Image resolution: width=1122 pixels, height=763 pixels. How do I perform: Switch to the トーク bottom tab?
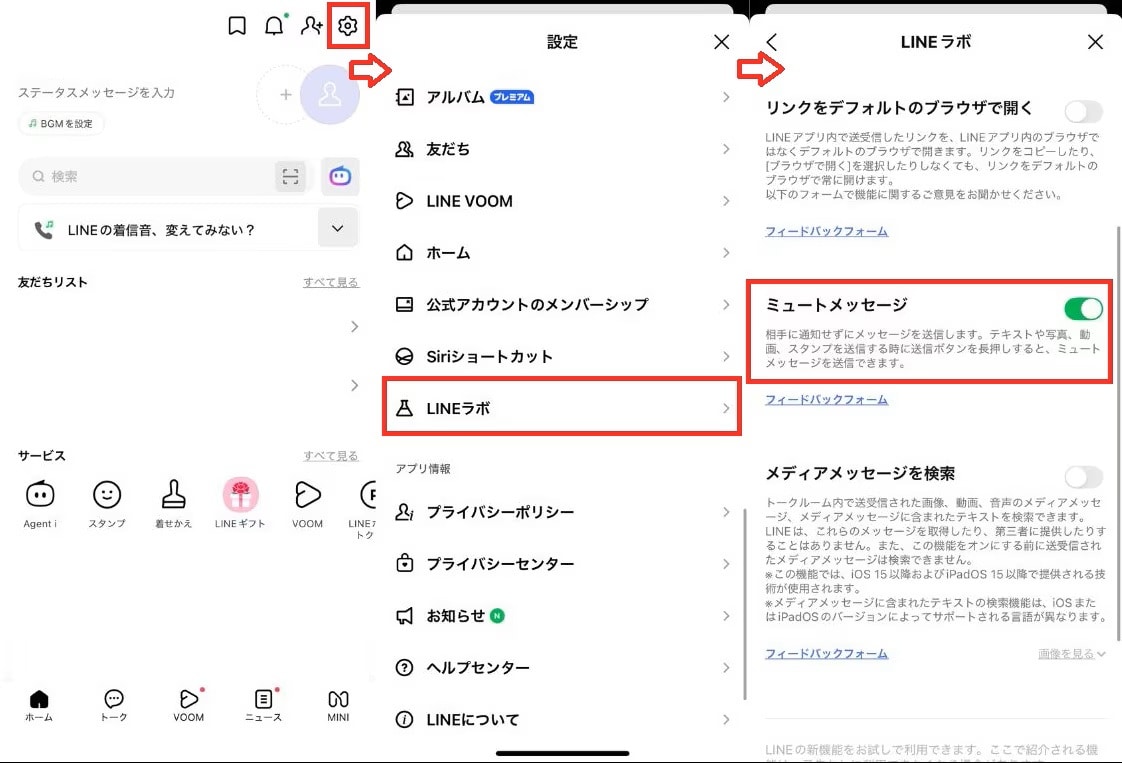114,706
